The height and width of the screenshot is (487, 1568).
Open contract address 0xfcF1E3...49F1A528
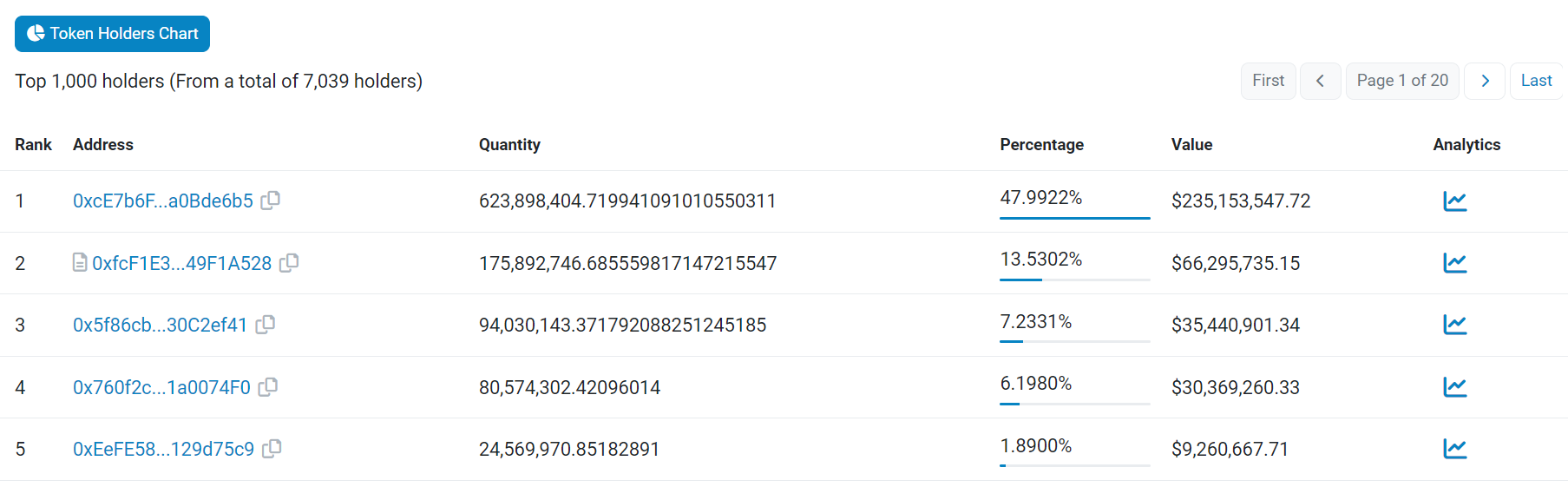point(182,263)
